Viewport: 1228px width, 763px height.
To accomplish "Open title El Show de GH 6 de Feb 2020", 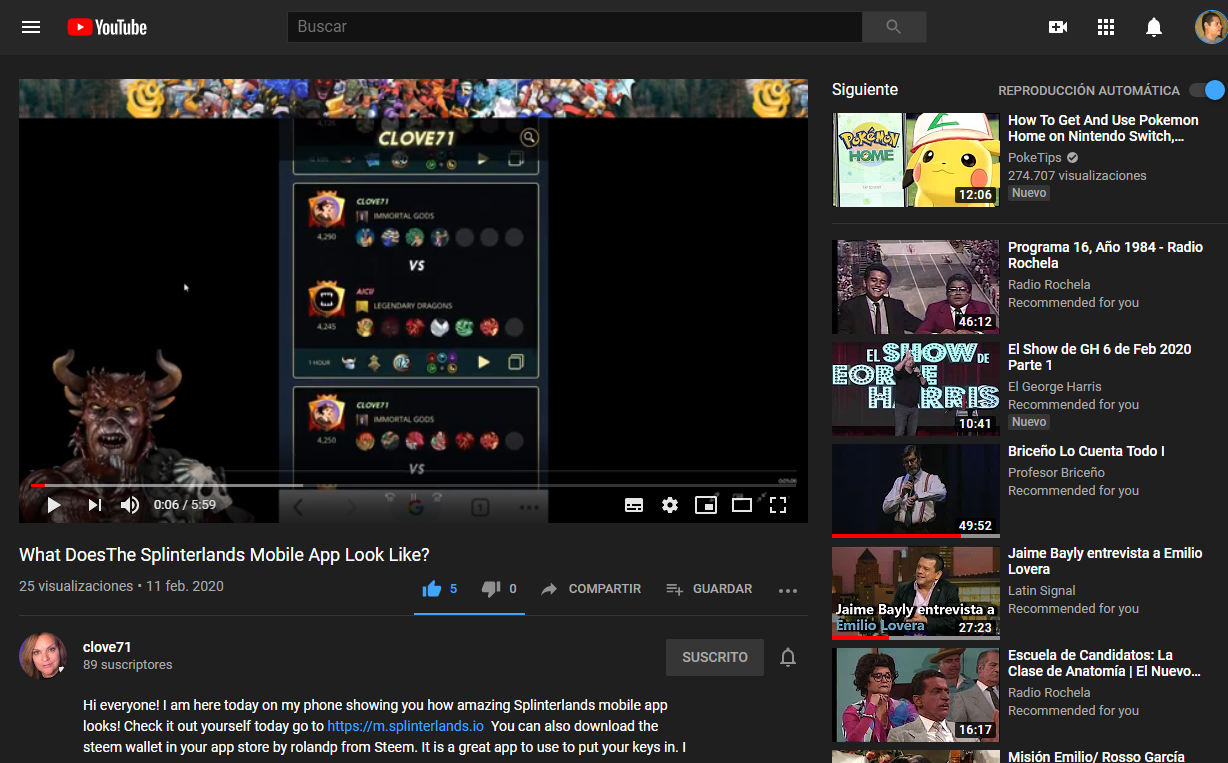I will click(1100, 357).
